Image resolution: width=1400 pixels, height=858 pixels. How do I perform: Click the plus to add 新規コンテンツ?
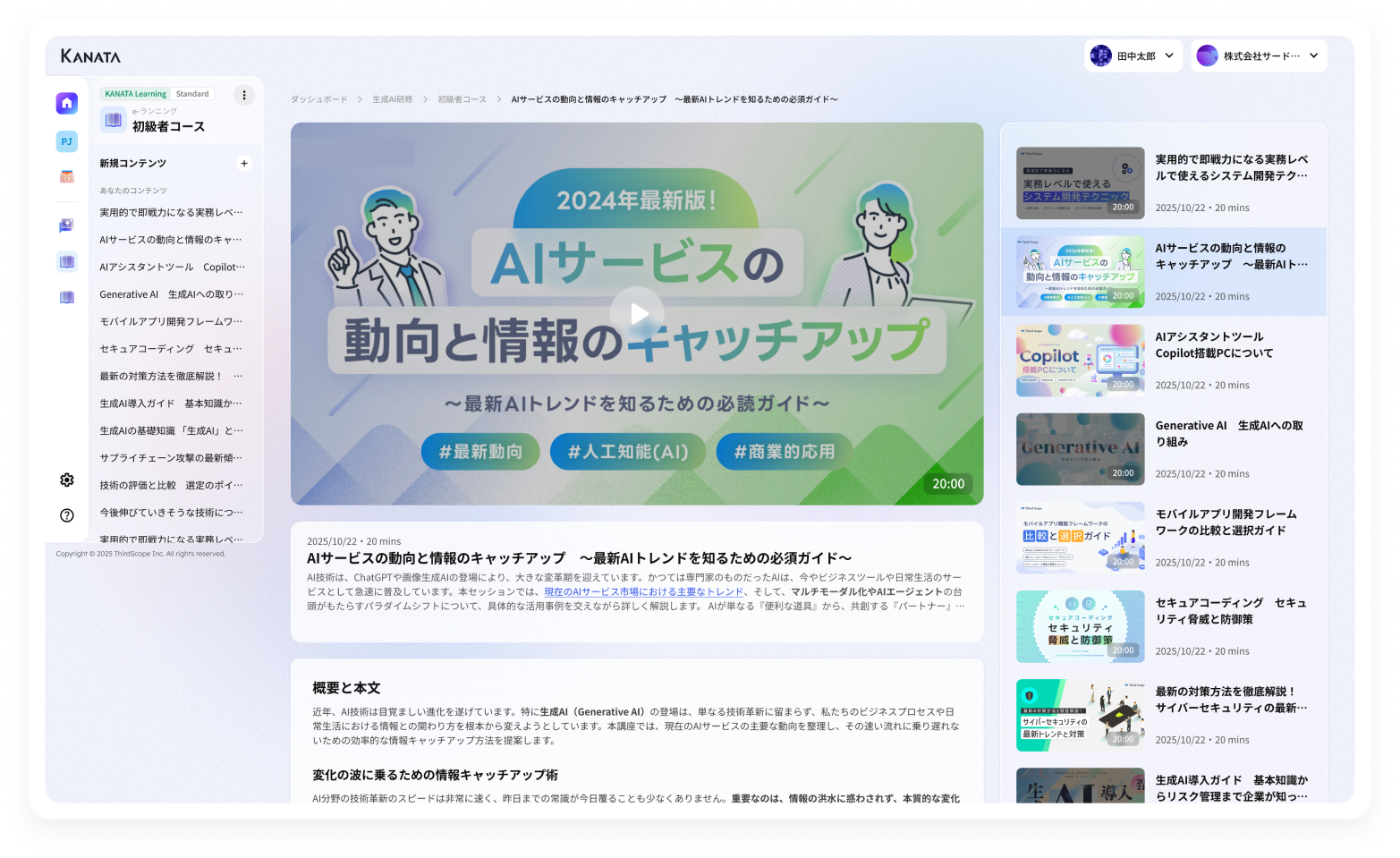point(244,164)
